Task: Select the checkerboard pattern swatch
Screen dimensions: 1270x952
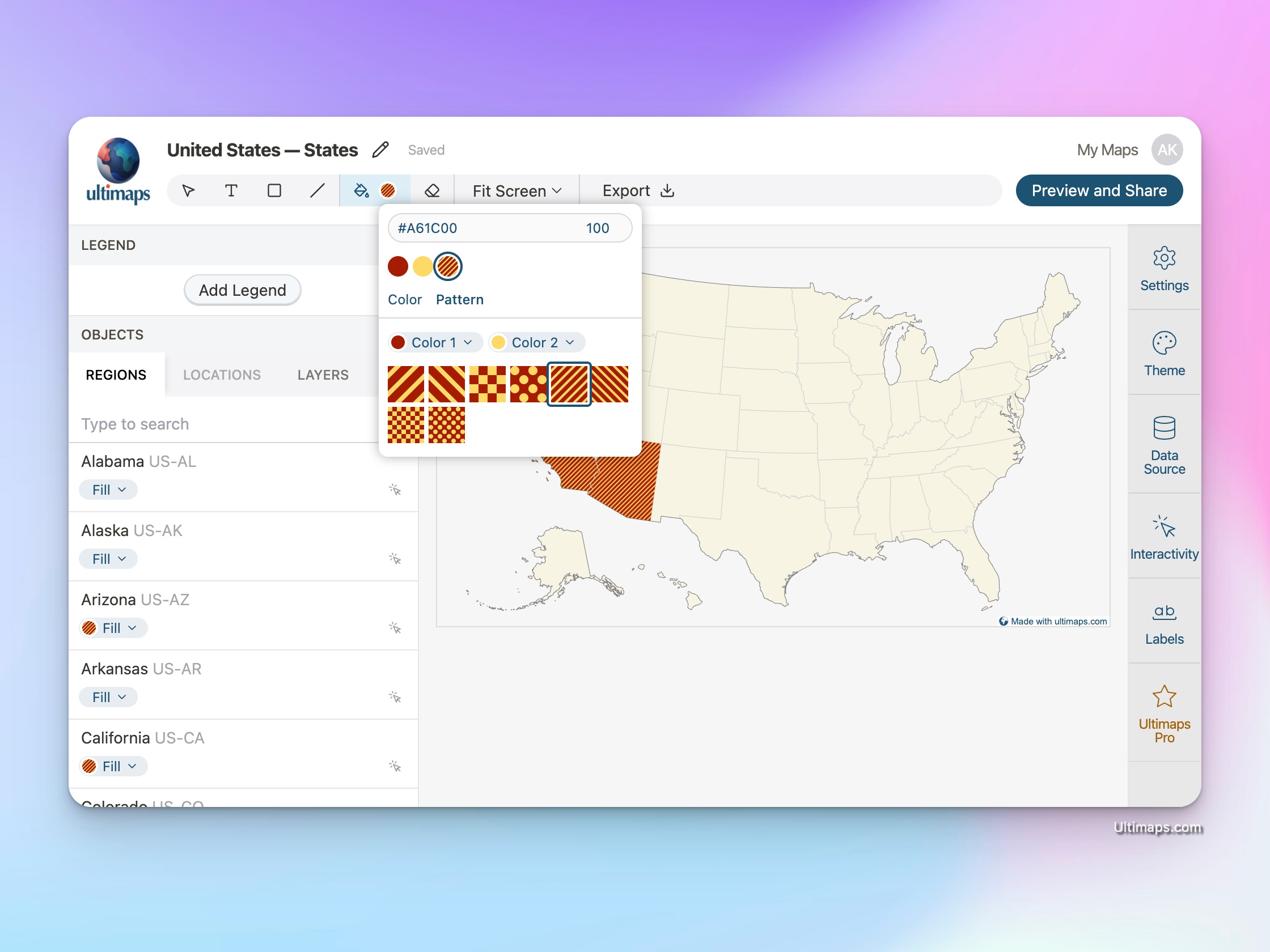Action: coord(488,384)
